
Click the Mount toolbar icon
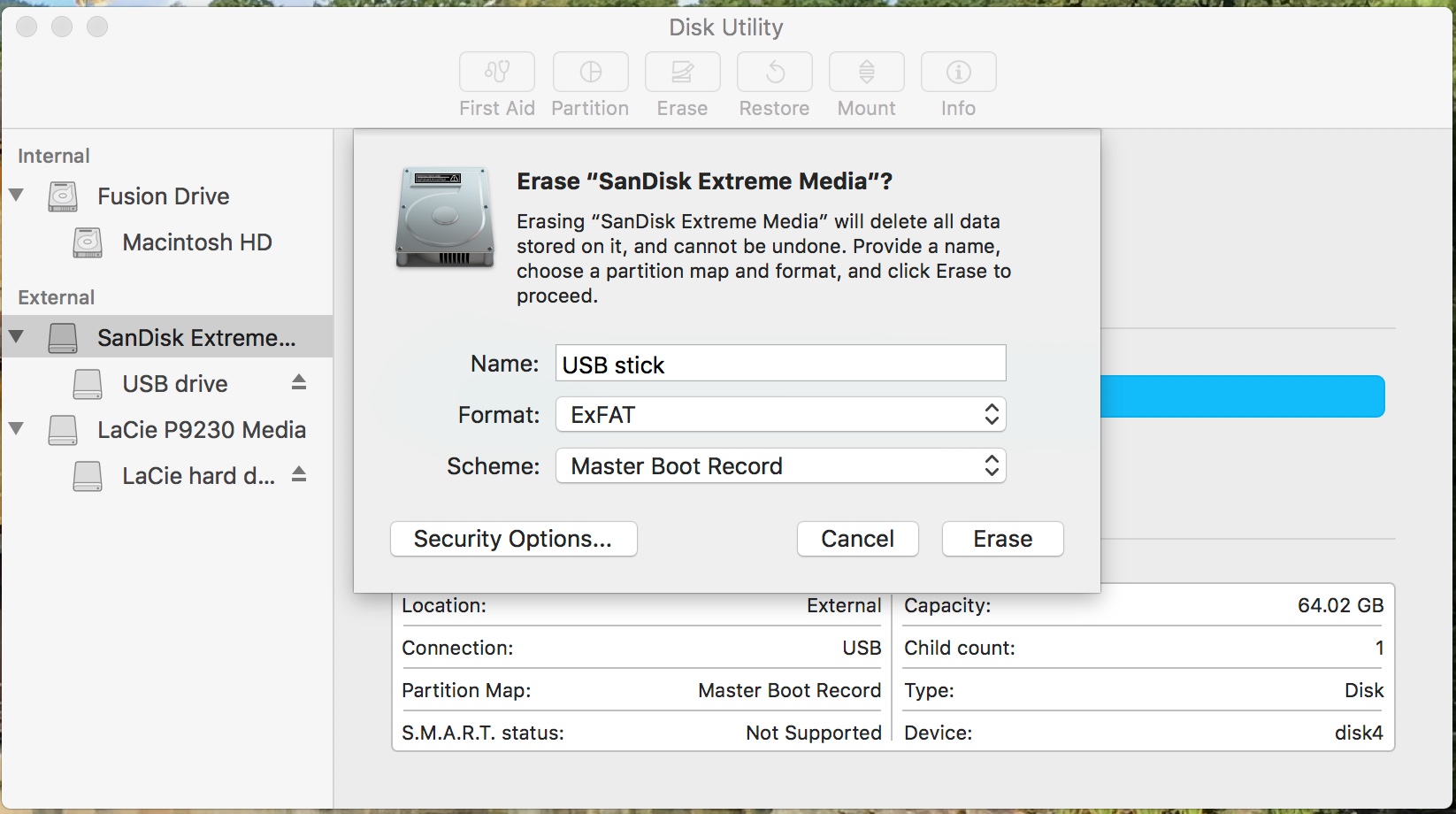866,72
